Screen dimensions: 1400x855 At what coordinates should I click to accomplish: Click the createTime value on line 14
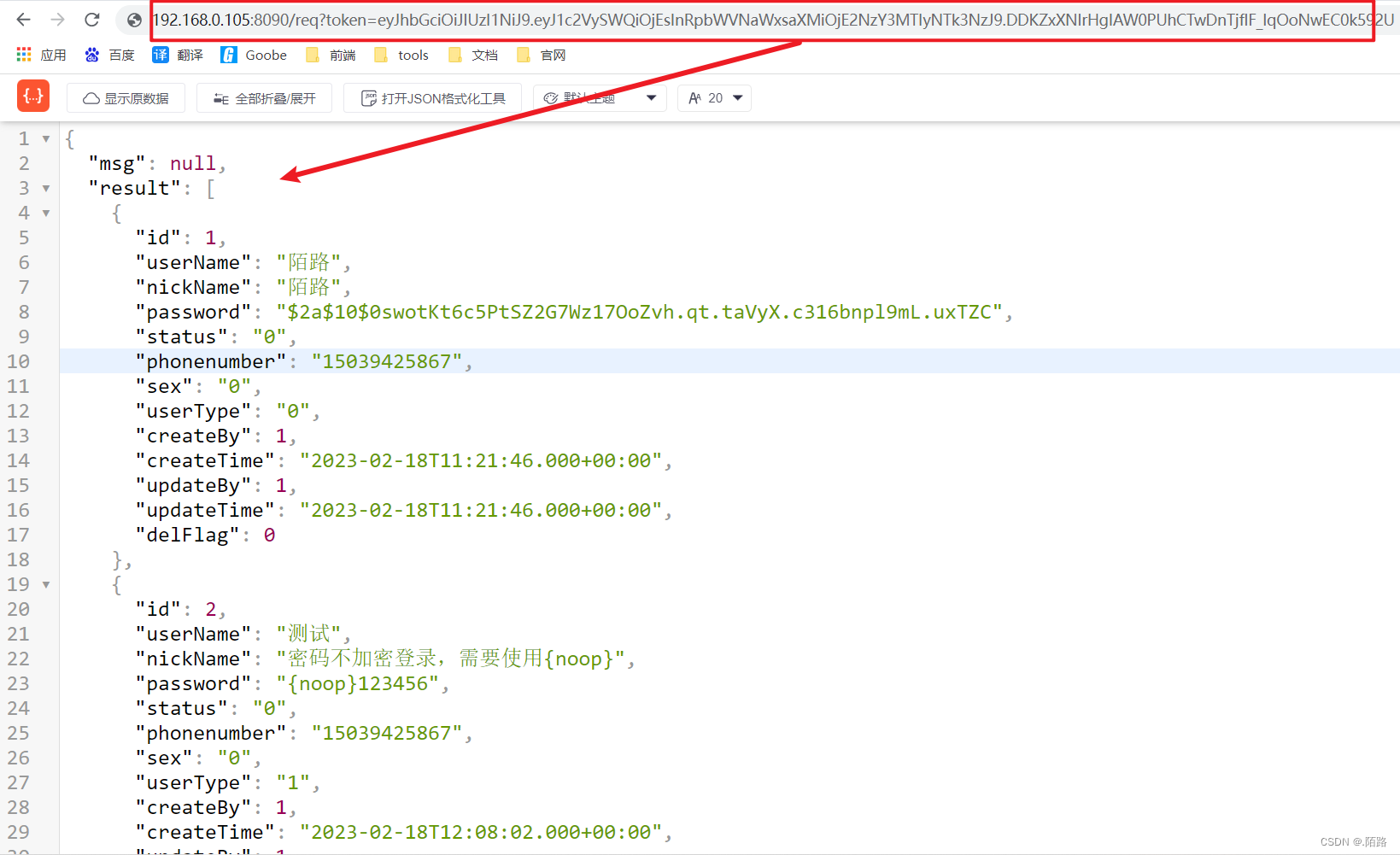point(481,460)
